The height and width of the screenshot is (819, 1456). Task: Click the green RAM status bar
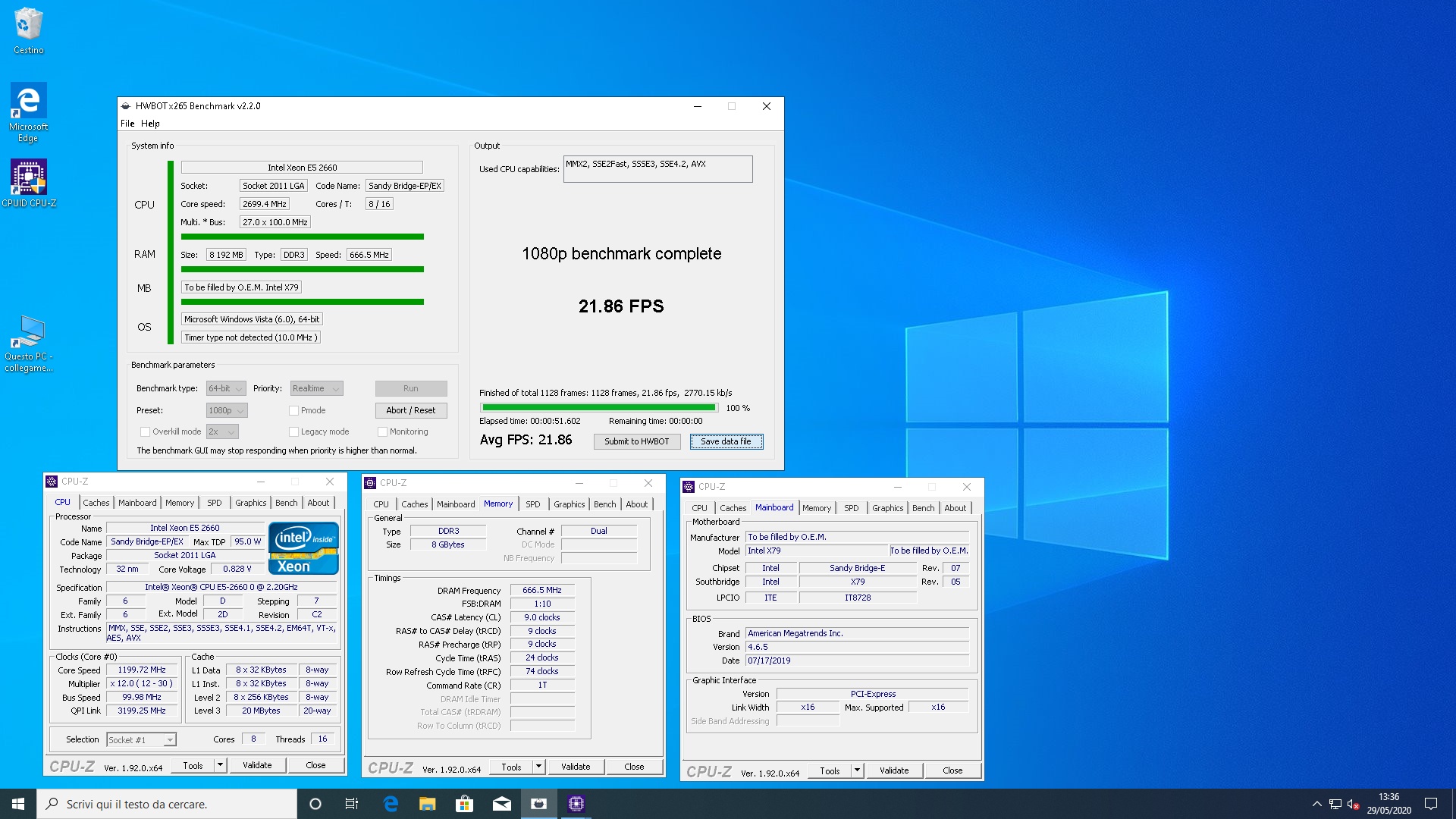(x=302, y=269)
